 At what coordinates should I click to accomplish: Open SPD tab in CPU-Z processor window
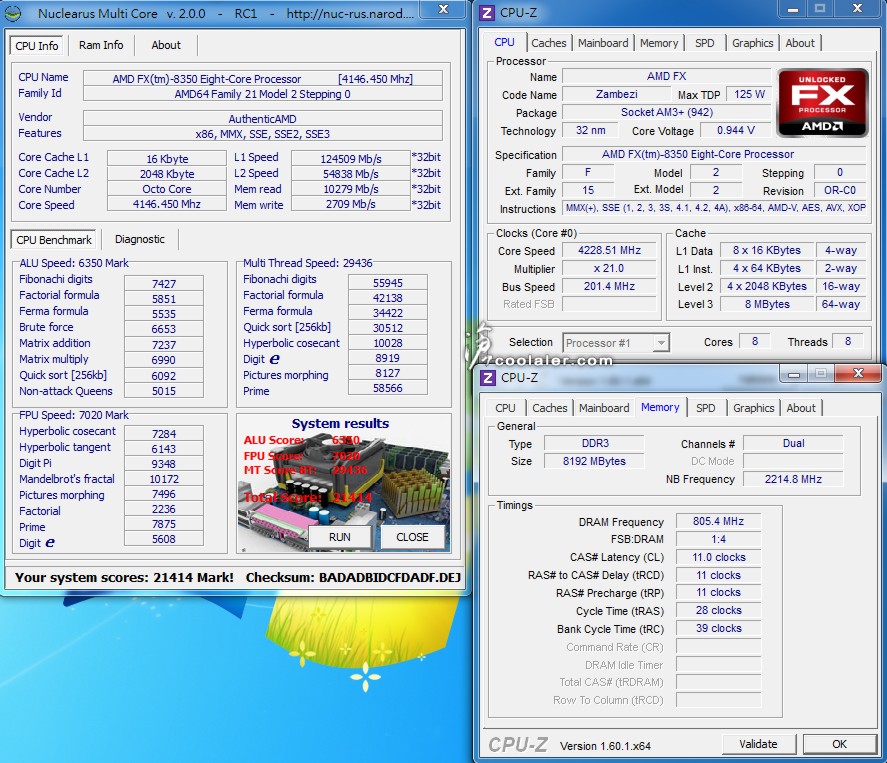704,43
